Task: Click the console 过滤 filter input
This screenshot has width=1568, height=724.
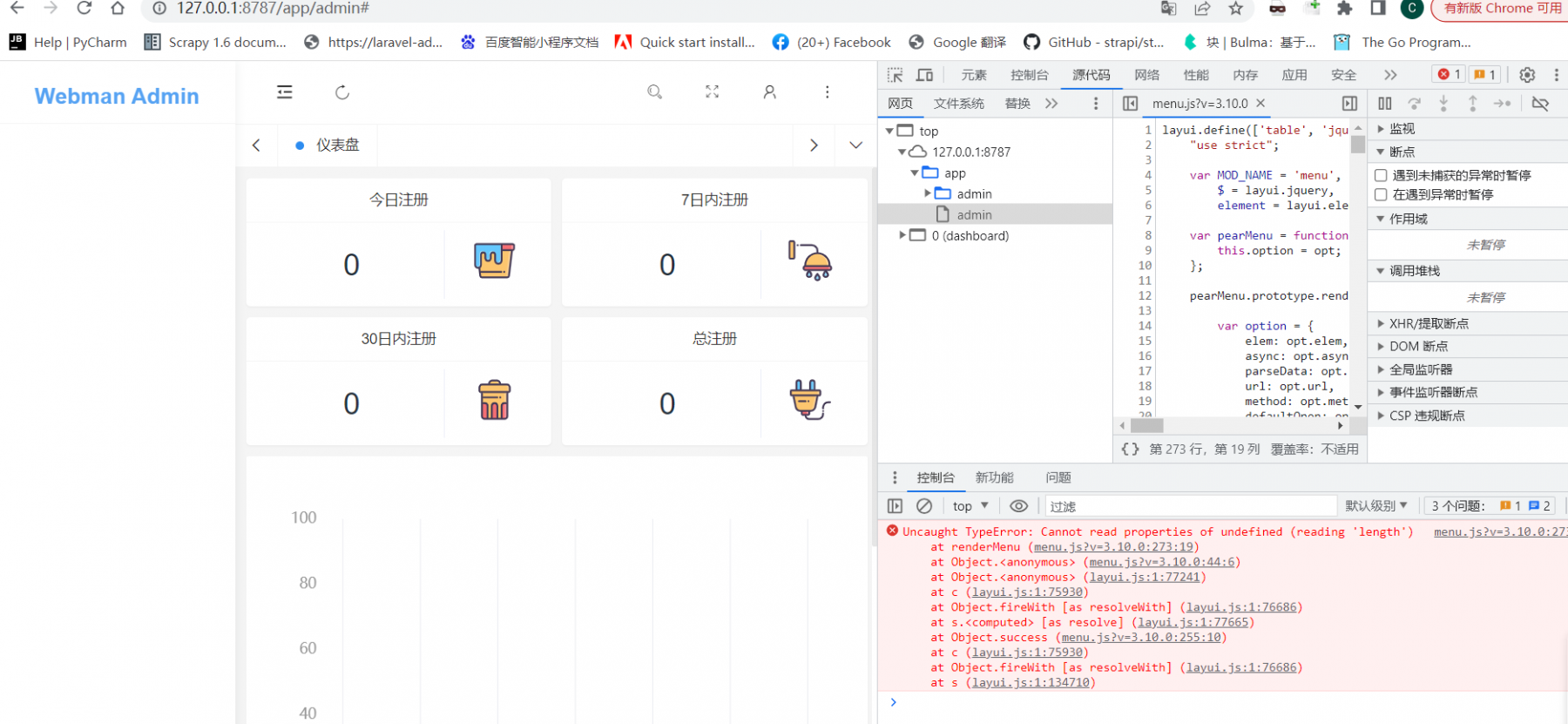Action: [x=1190, y=506]
